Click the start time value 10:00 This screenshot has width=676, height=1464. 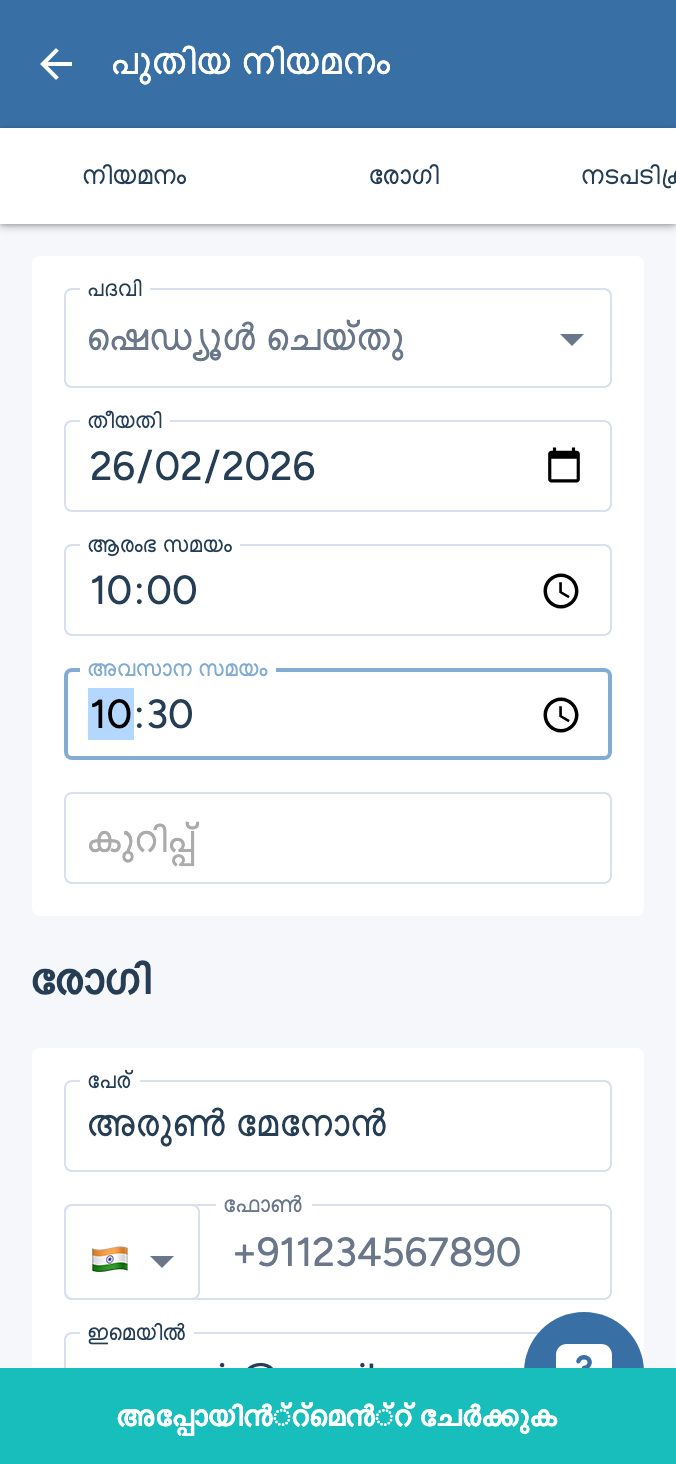click(x=144, y=591)
